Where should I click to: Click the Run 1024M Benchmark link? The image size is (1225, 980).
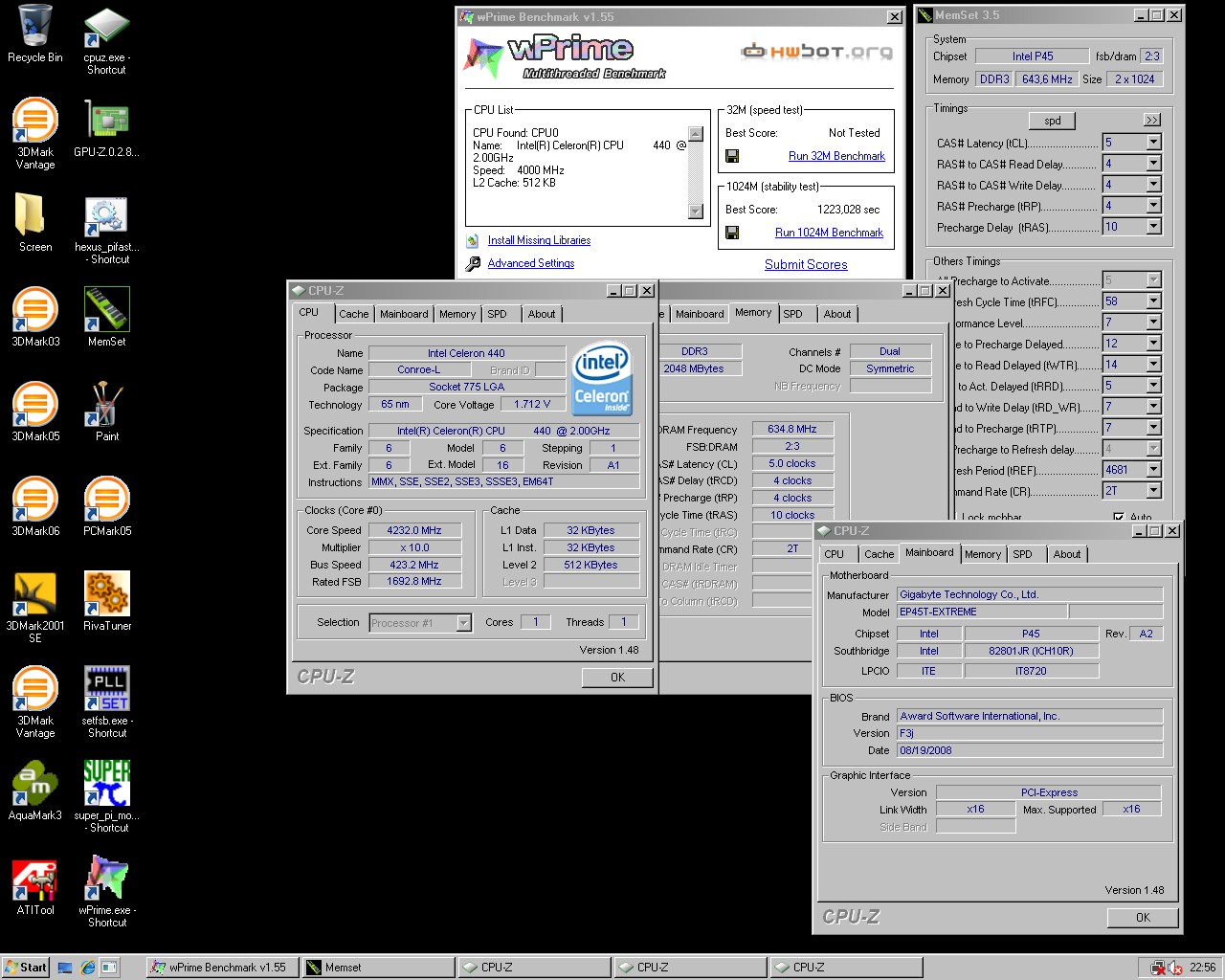pos(829,233)
